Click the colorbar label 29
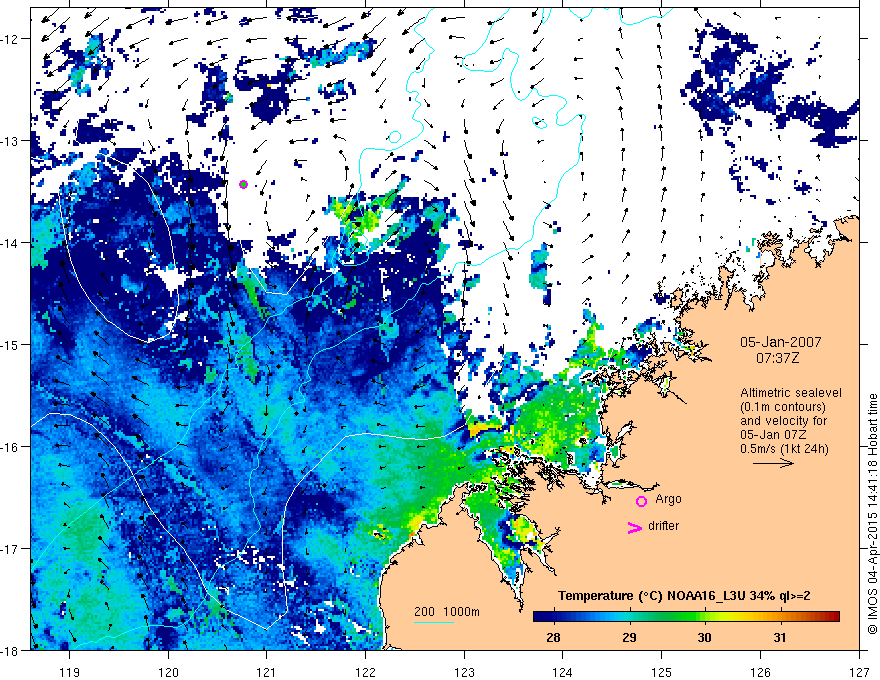This screenshot has height=680, width=880. [629, 637]
